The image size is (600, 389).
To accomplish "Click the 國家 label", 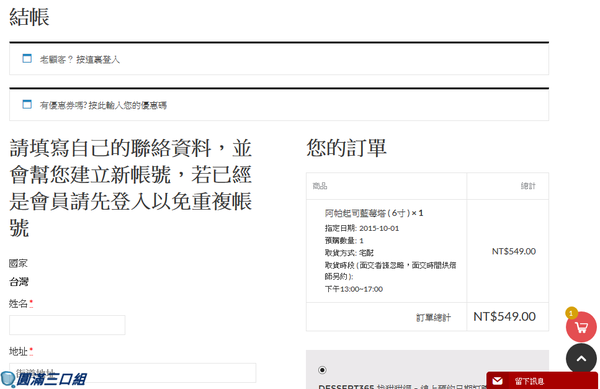I will (x=18, y=263).
